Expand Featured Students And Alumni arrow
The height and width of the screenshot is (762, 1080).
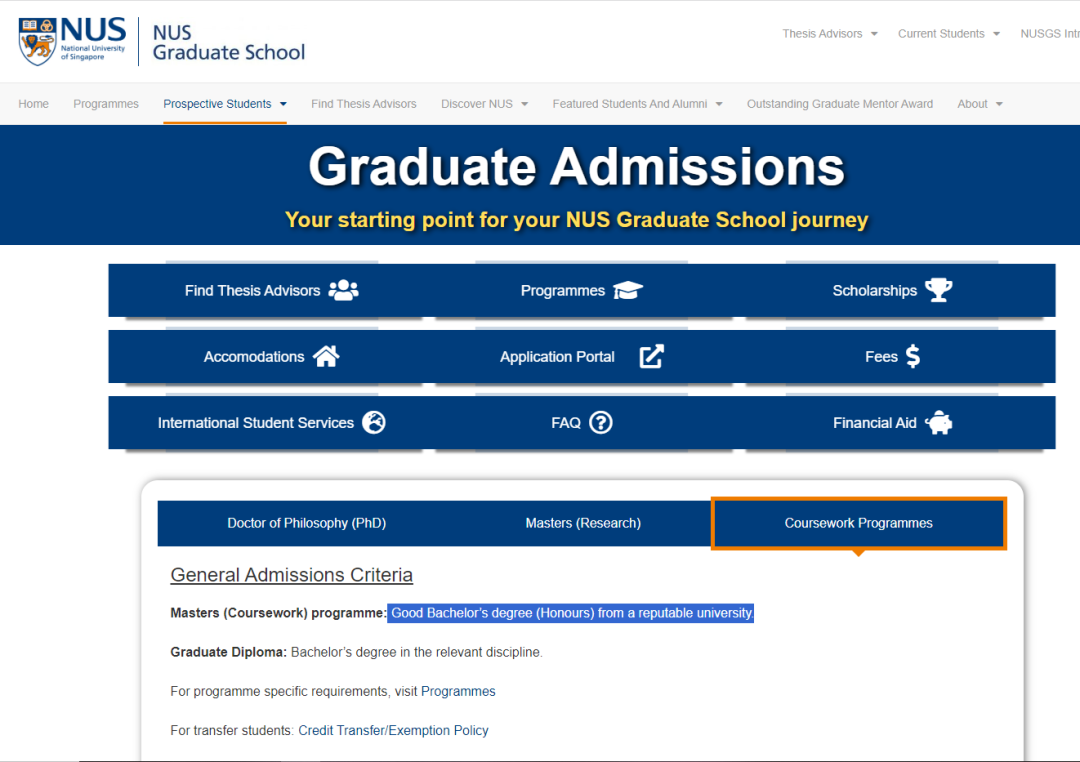[718, 104]
